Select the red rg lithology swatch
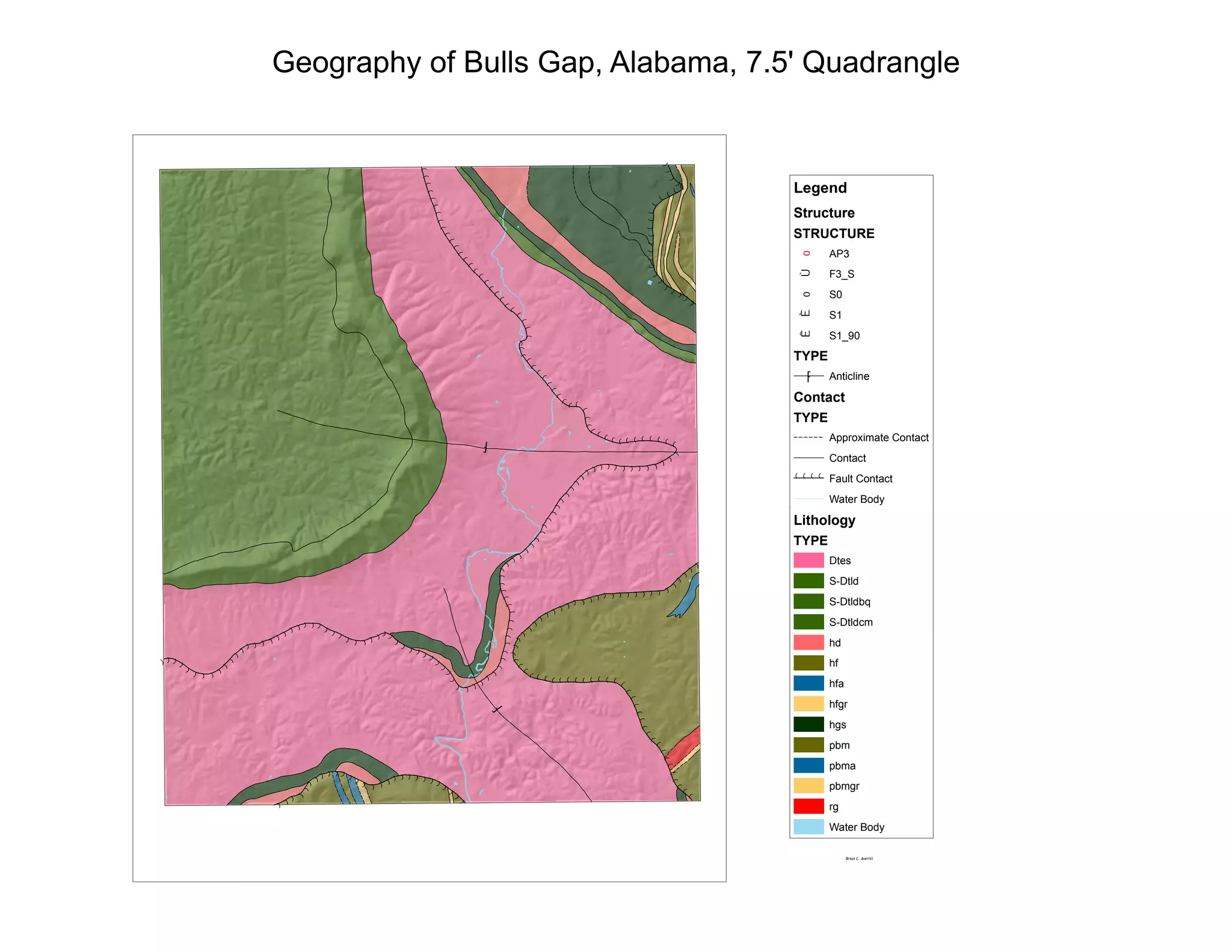The width and height of the screenshot is (1232, 952). tap(808, 806)
